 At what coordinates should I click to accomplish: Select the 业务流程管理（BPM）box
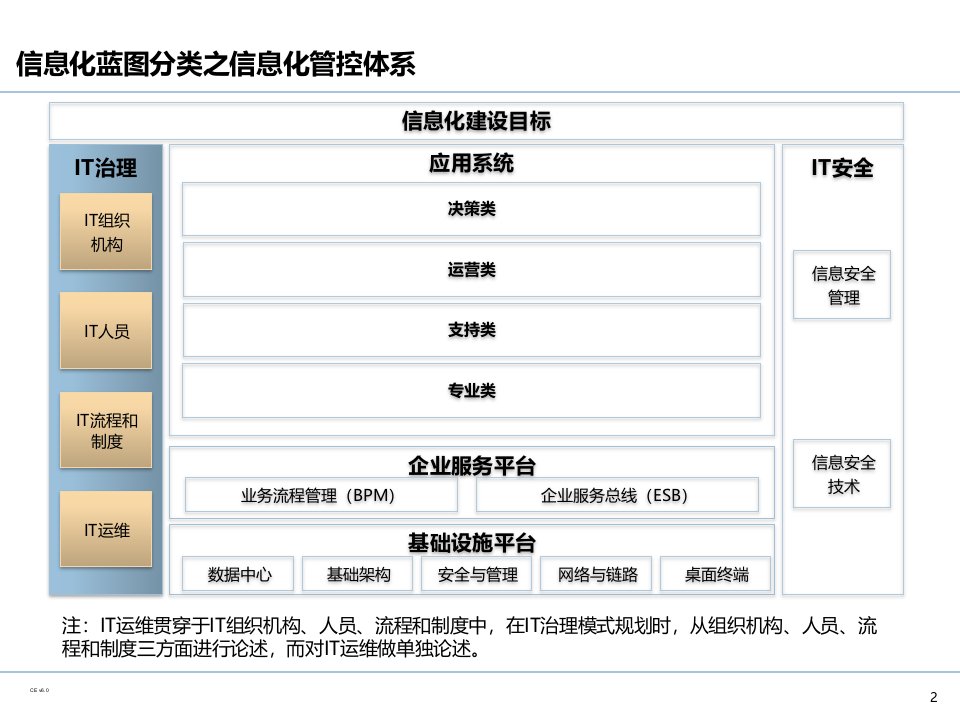point(321,495)
